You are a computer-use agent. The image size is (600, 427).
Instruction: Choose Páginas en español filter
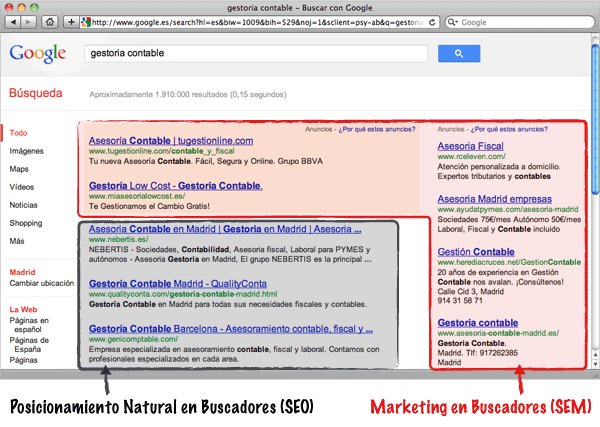[x=29, y=325]
